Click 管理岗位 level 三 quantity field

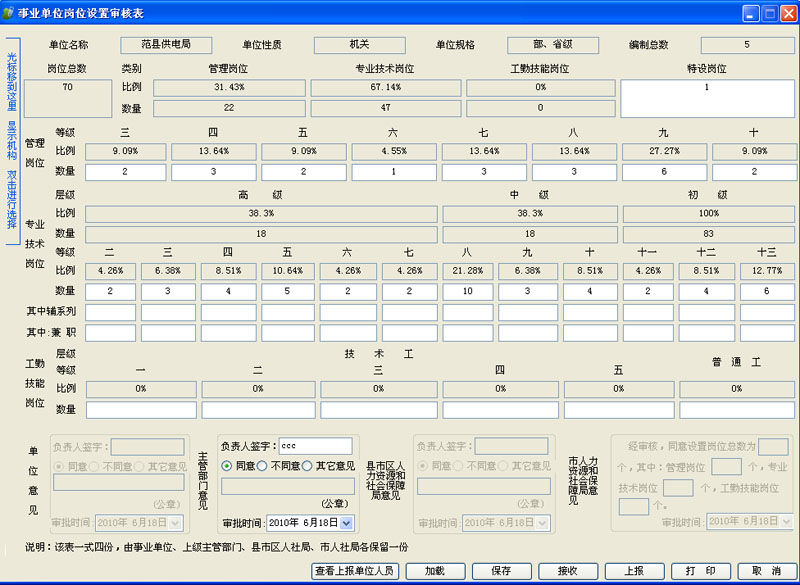pyautogui.click(x=126, y=172)
